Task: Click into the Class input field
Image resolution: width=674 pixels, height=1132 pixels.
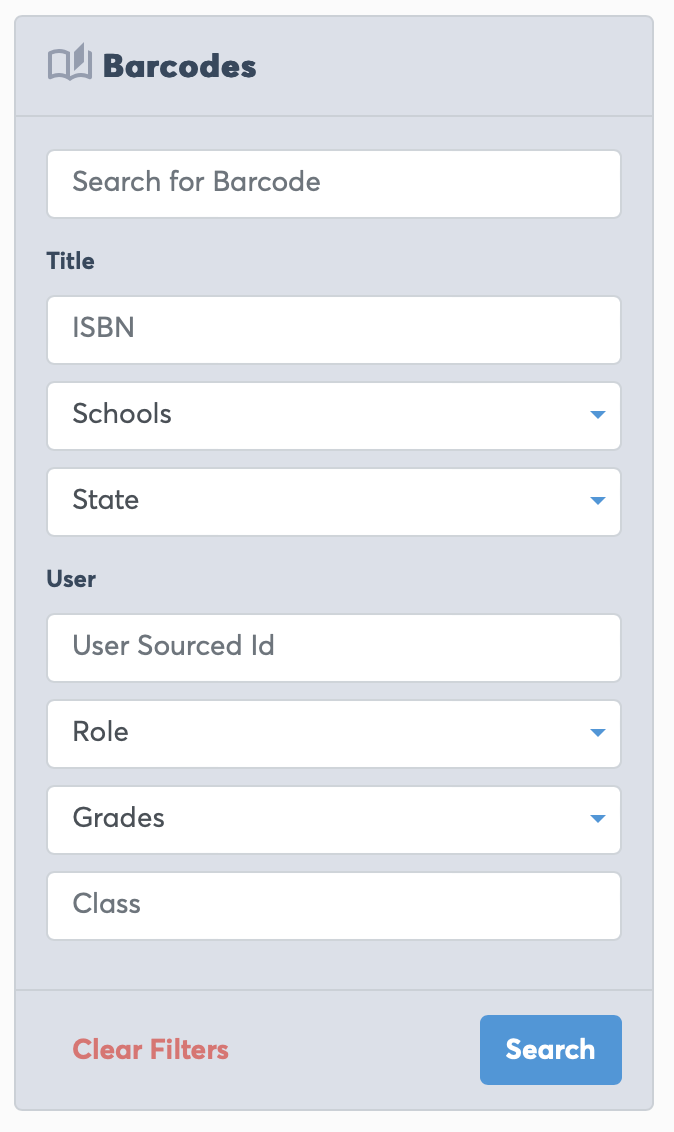Action: click(x=334, y=905)
